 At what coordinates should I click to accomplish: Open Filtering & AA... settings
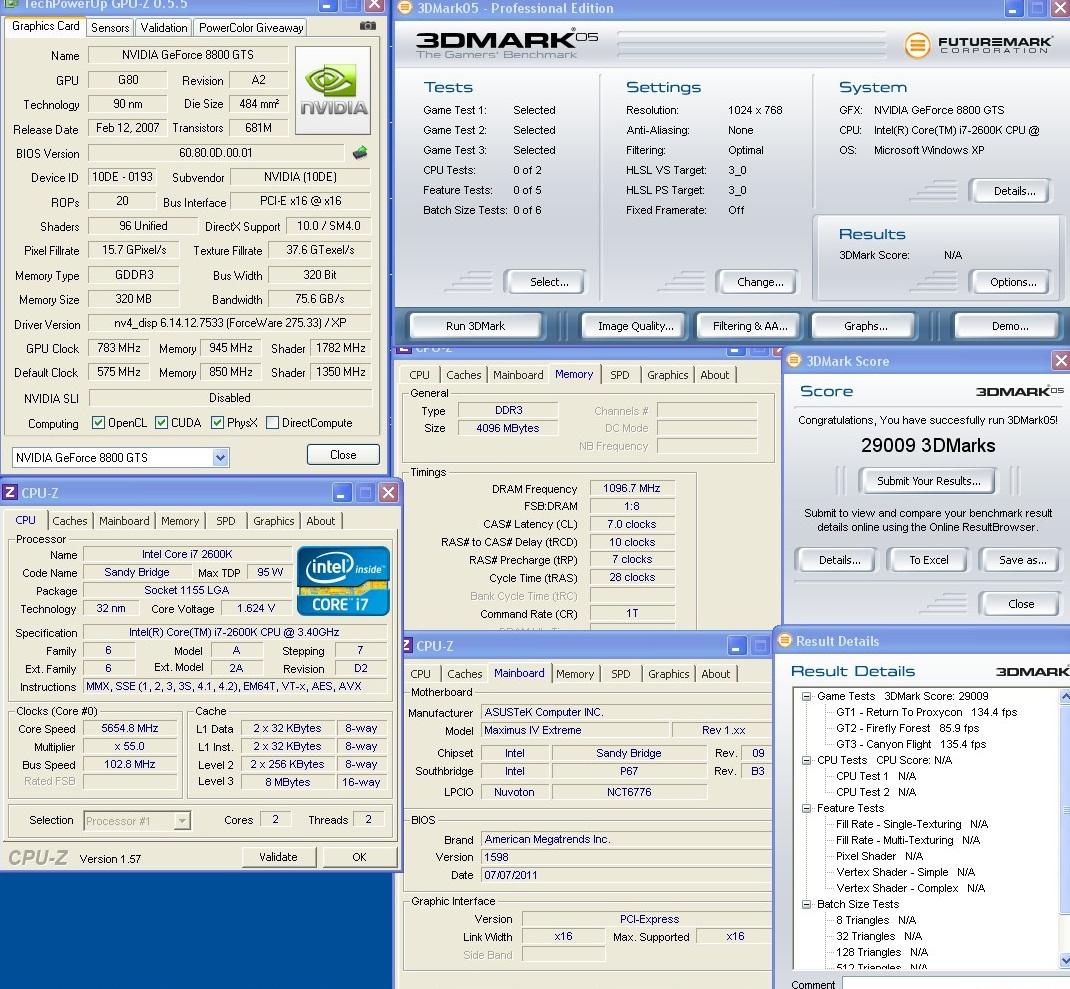click(x=750, y=326)
